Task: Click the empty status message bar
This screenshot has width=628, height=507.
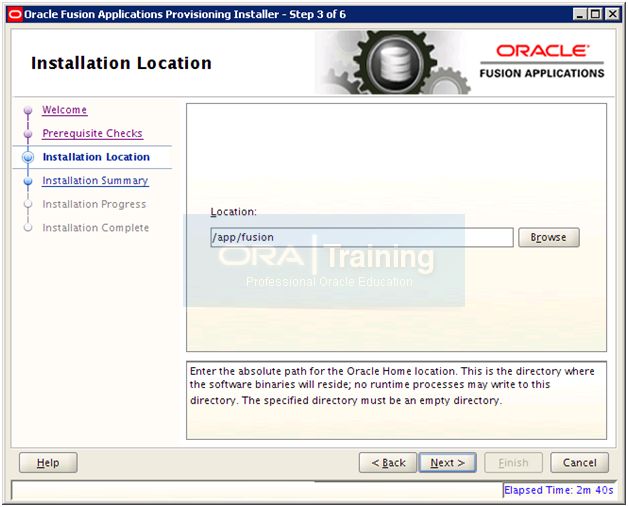Action: point(256,490)
